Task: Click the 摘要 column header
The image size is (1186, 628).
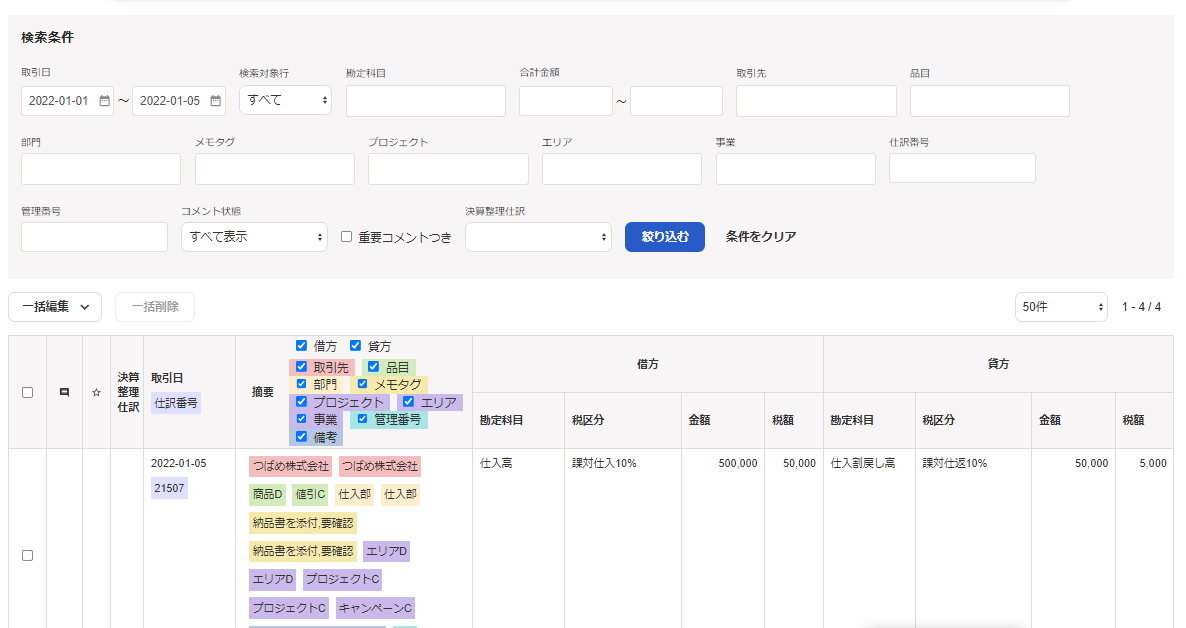Action: pyautogui.click(x=262, y=392)
